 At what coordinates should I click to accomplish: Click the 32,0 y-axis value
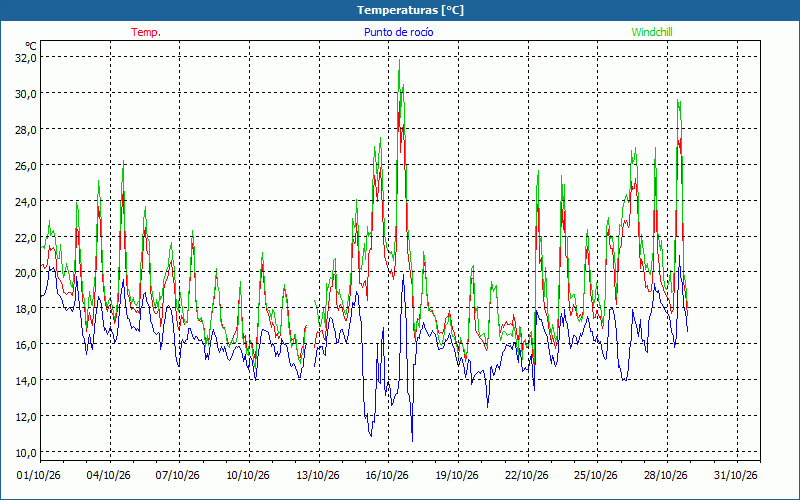click(26, 57)
